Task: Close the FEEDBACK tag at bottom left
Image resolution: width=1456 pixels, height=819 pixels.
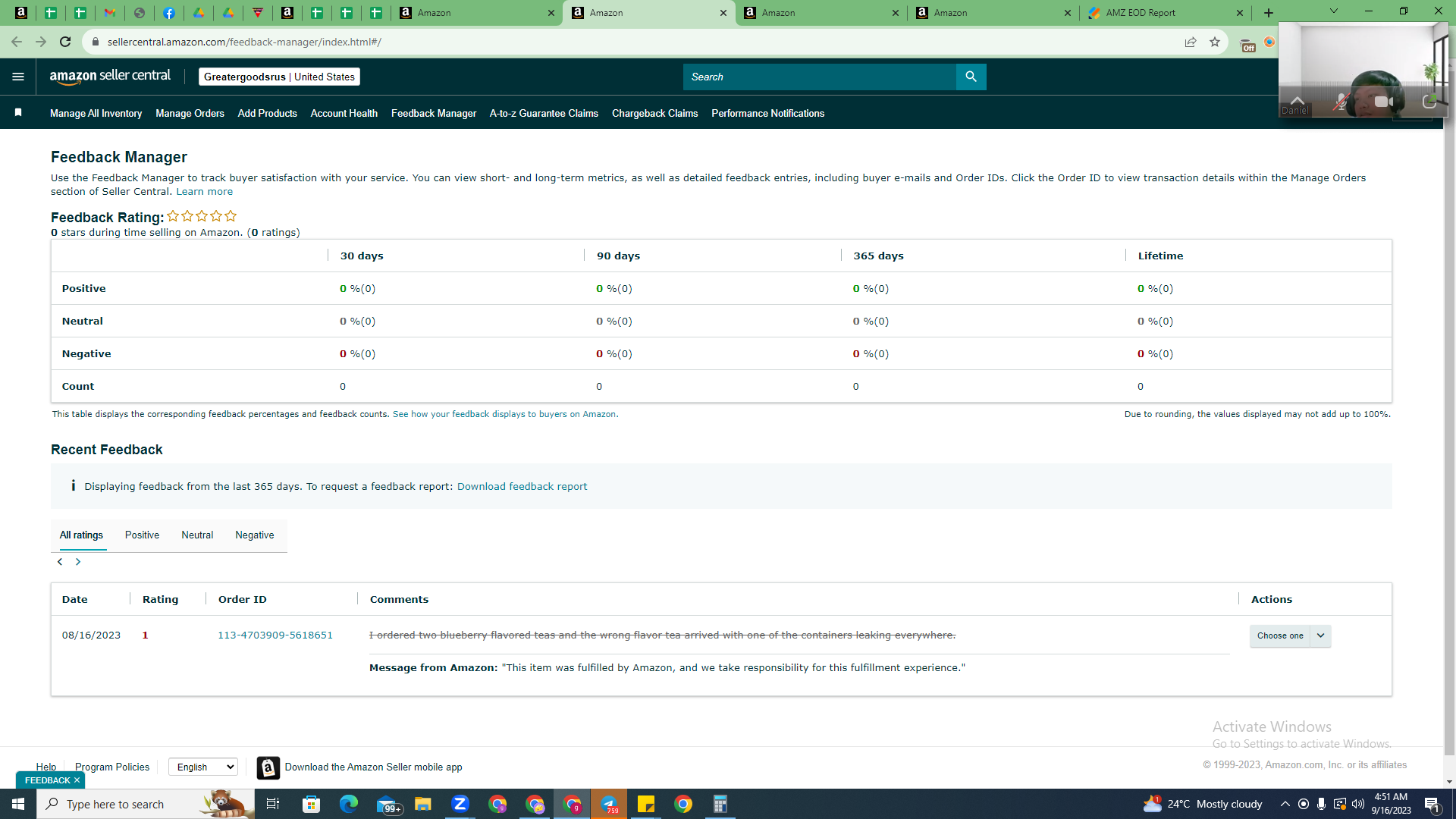Action: coord(77,780)
